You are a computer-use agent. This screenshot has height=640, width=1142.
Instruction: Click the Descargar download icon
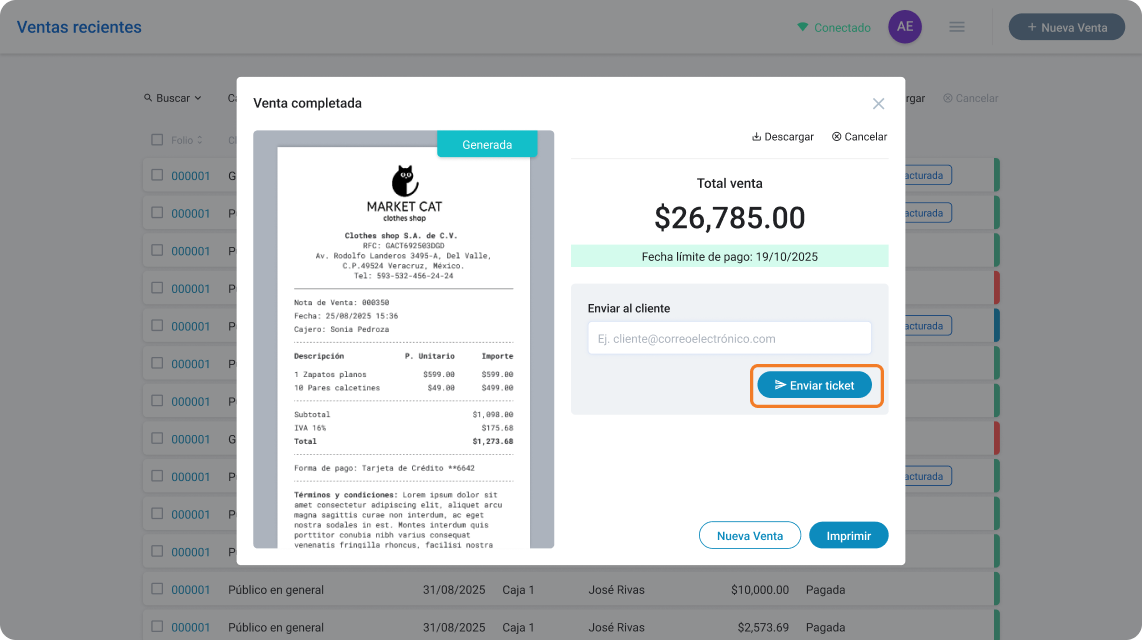click(756, 137)
